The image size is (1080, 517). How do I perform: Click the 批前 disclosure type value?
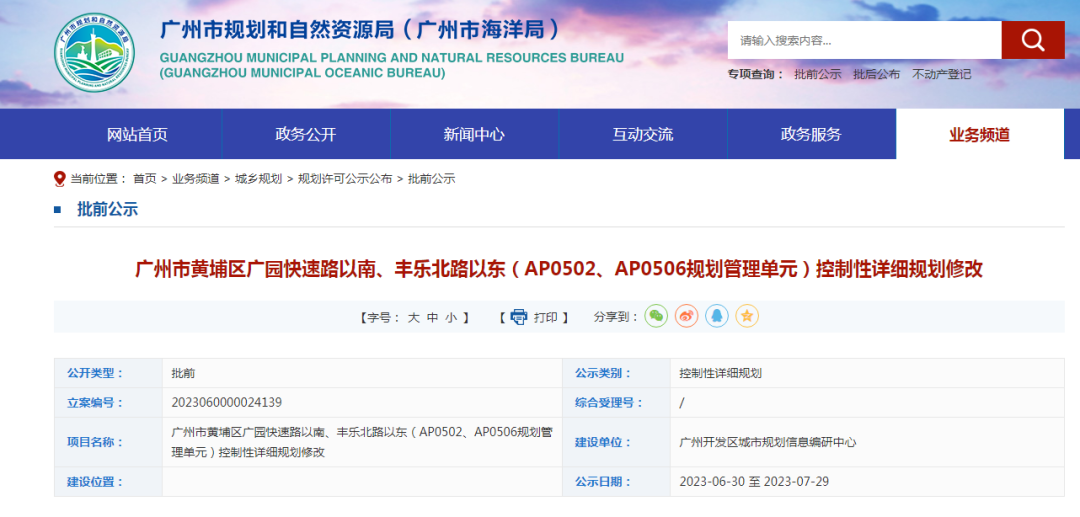pyautogui.click(x=183, y=373)
